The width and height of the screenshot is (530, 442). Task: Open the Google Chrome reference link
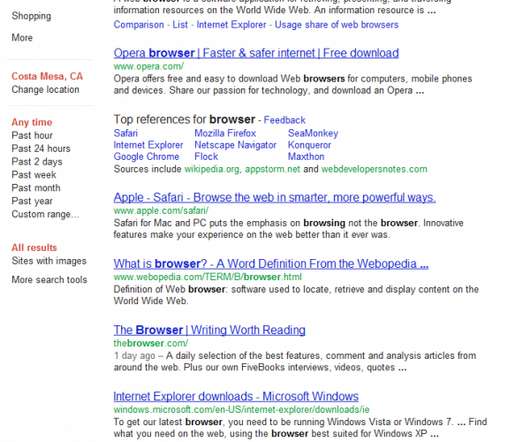click(146, 157)
